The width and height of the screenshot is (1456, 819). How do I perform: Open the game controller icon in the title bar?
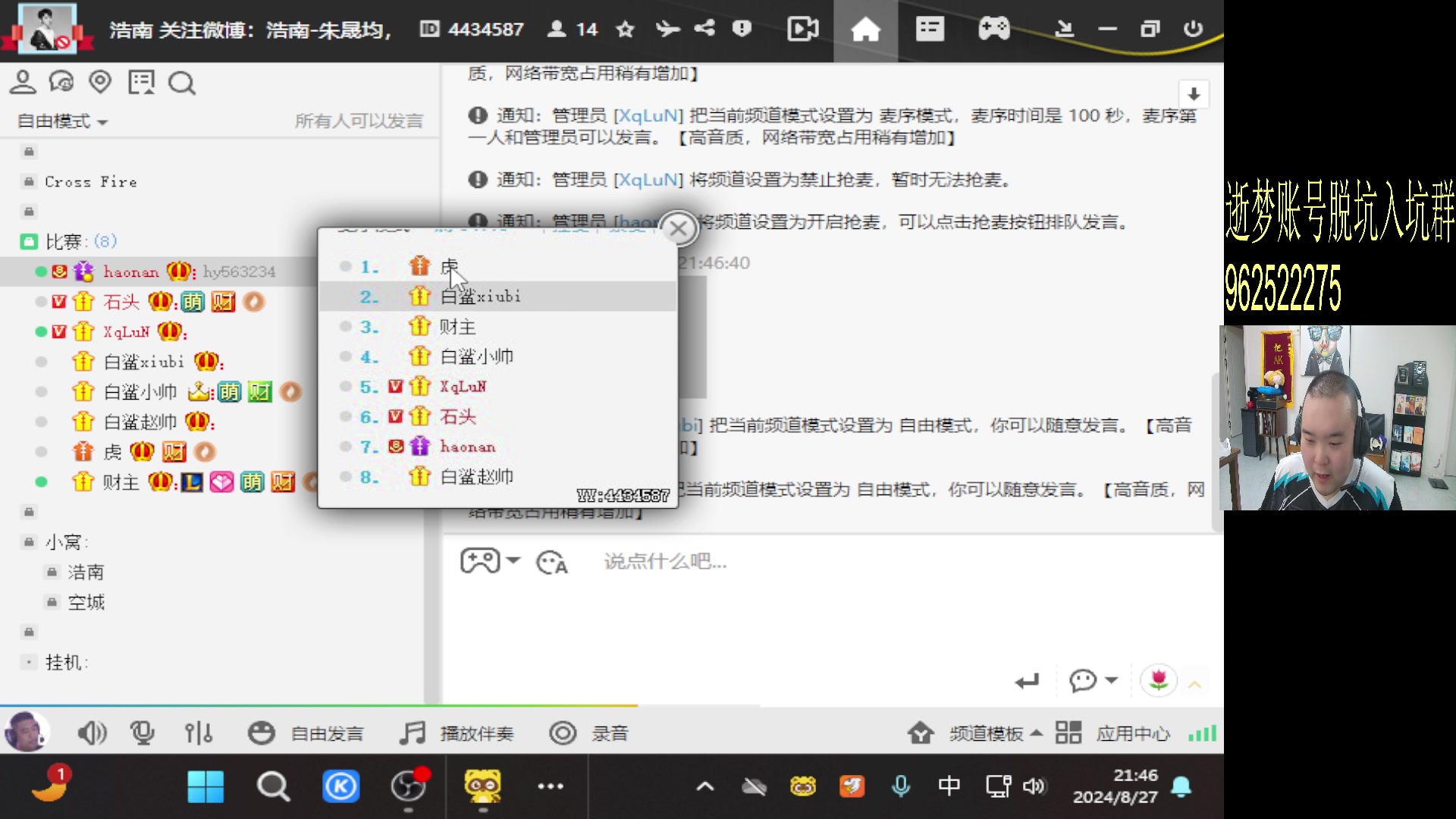coord(993,30)
